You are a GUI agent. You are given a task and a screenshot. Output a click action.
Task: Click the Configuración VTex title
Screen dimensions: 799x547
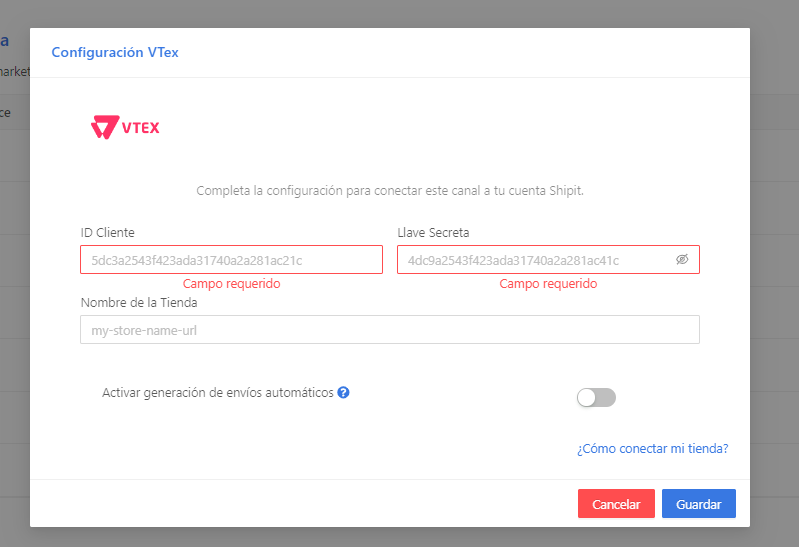115,53
